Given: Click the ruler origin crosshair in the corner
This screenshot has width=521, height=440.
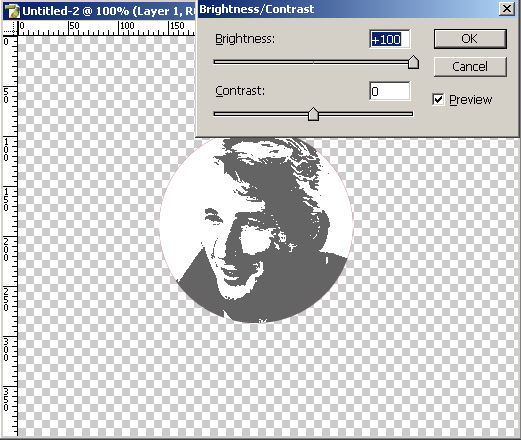Looking at the screenshot, I should pos(10,28).
